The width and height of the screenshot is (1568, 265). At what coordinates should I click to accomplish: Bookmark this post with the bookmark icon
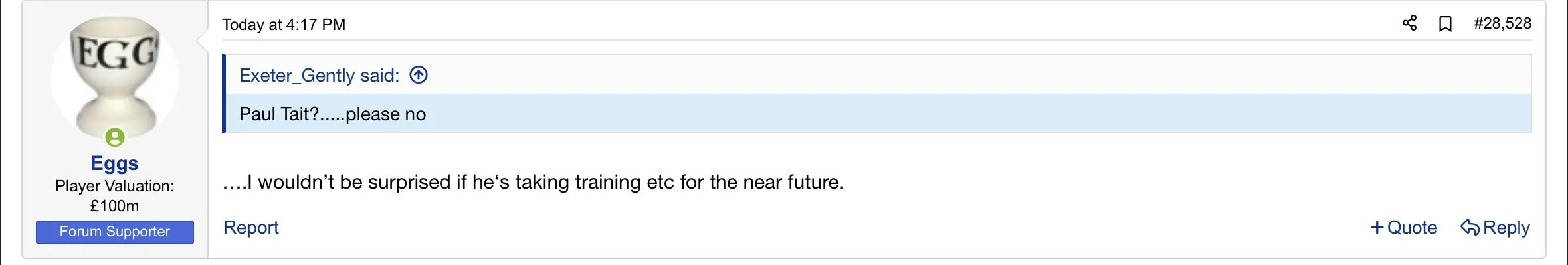1445,24
